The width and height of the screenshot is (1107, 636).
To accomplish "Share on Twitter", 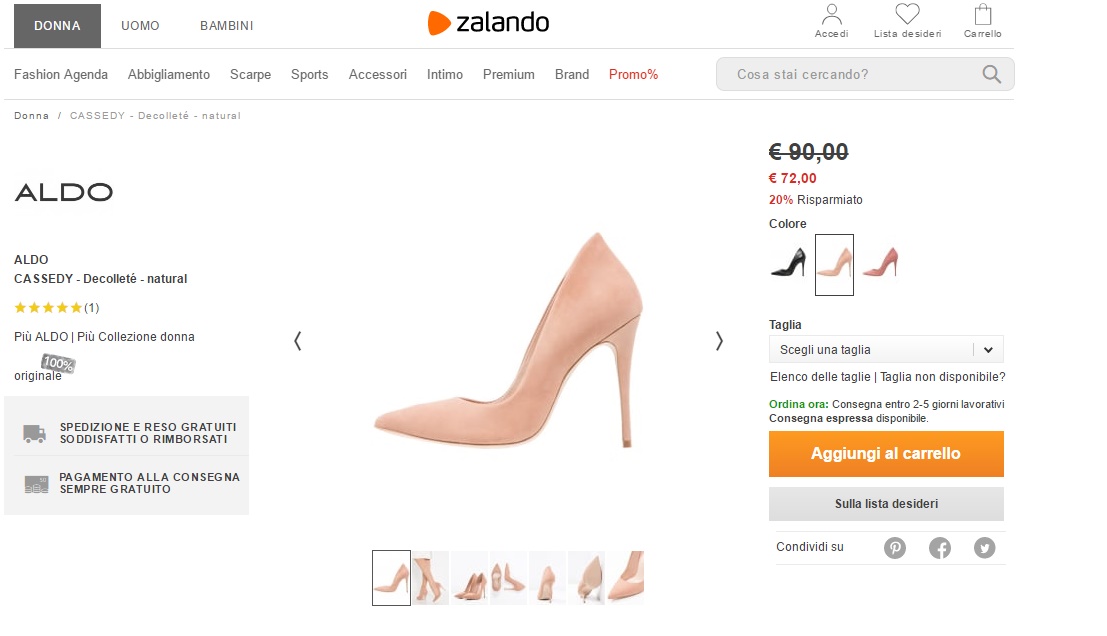I will (985, 548).
